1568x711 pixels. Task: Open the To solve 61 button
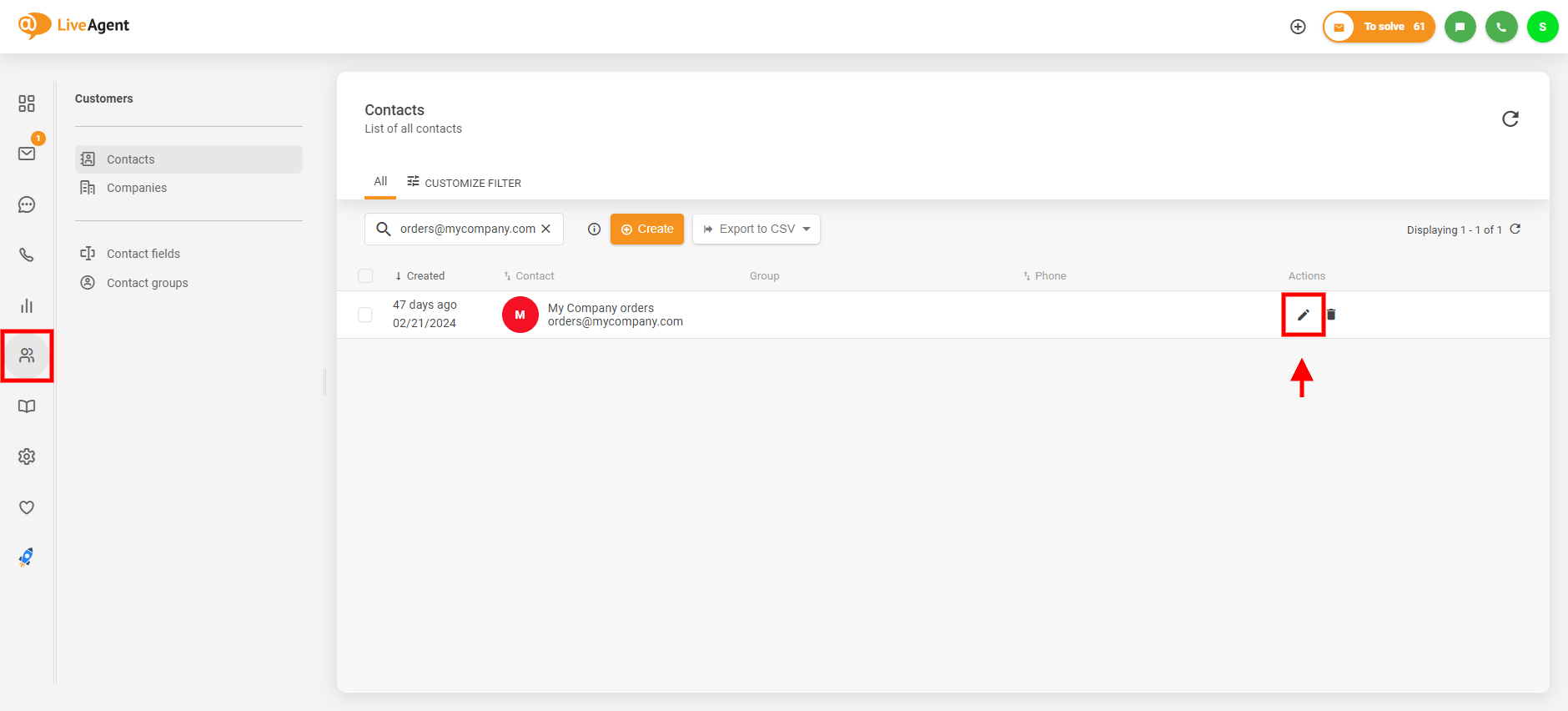[x=1380, y=27]
